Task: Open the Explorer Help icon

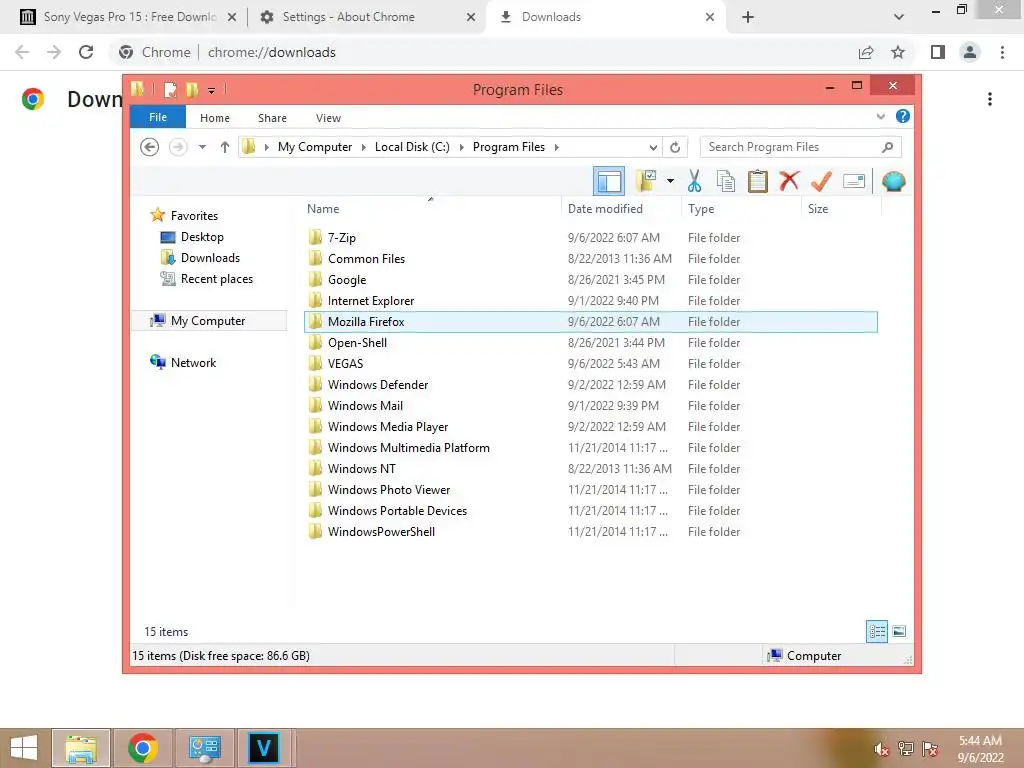Action: 903,116
